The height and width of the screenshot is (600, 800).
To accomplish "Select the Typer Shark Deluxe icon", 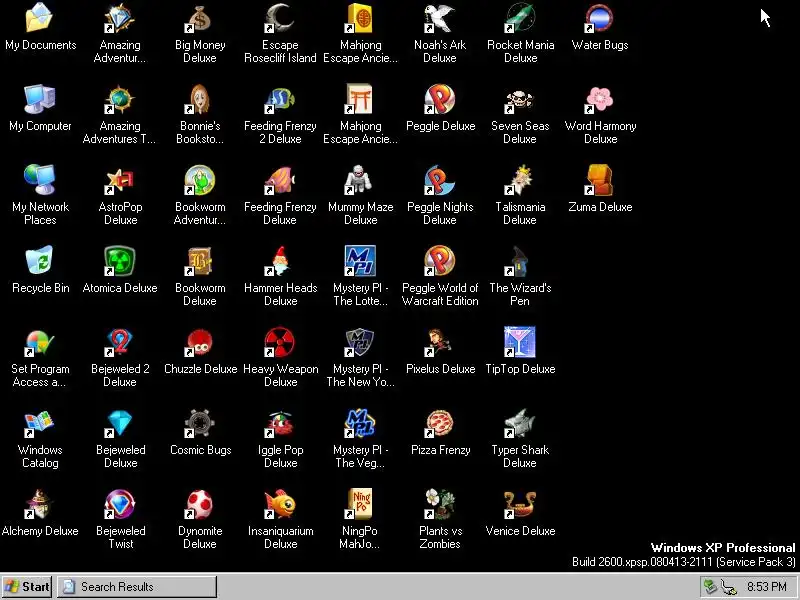I will pyautogui.click(x=520, y=423).
